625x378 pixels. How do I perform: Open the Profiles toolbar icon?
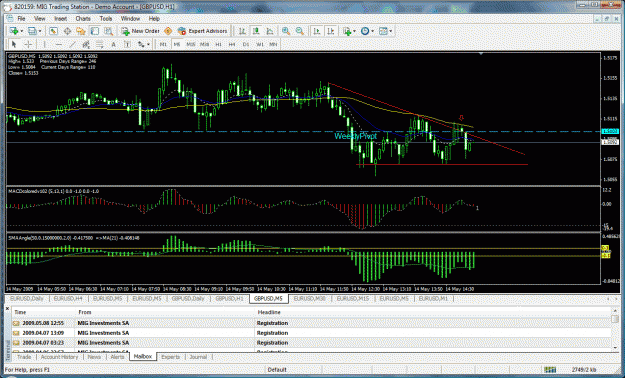(32, 31)
